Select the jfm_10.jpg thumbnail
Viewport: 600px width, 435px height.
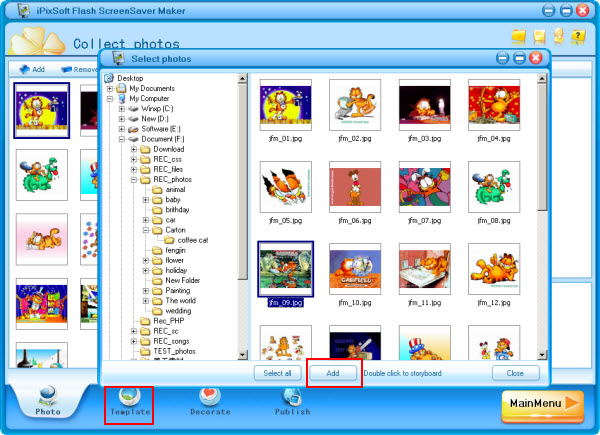[x=355, y=269]
